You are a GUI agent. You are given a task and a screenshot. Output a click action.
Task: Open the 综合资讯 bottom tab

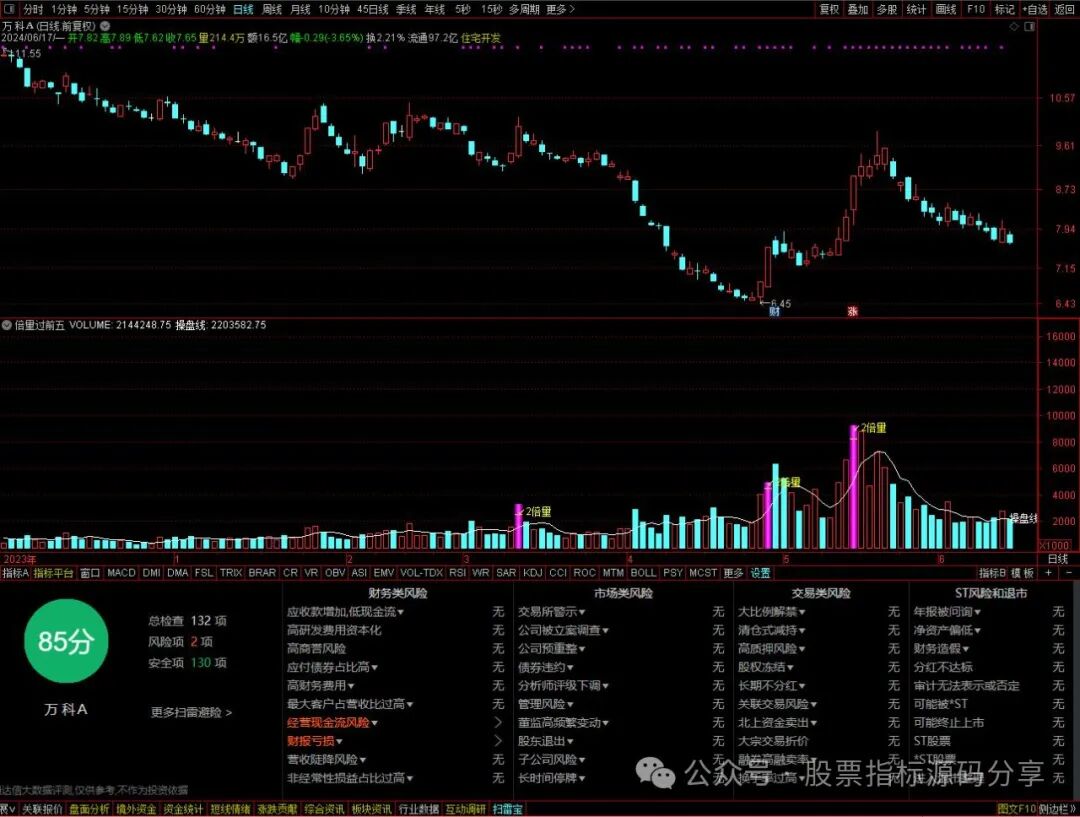coord(324,809)
